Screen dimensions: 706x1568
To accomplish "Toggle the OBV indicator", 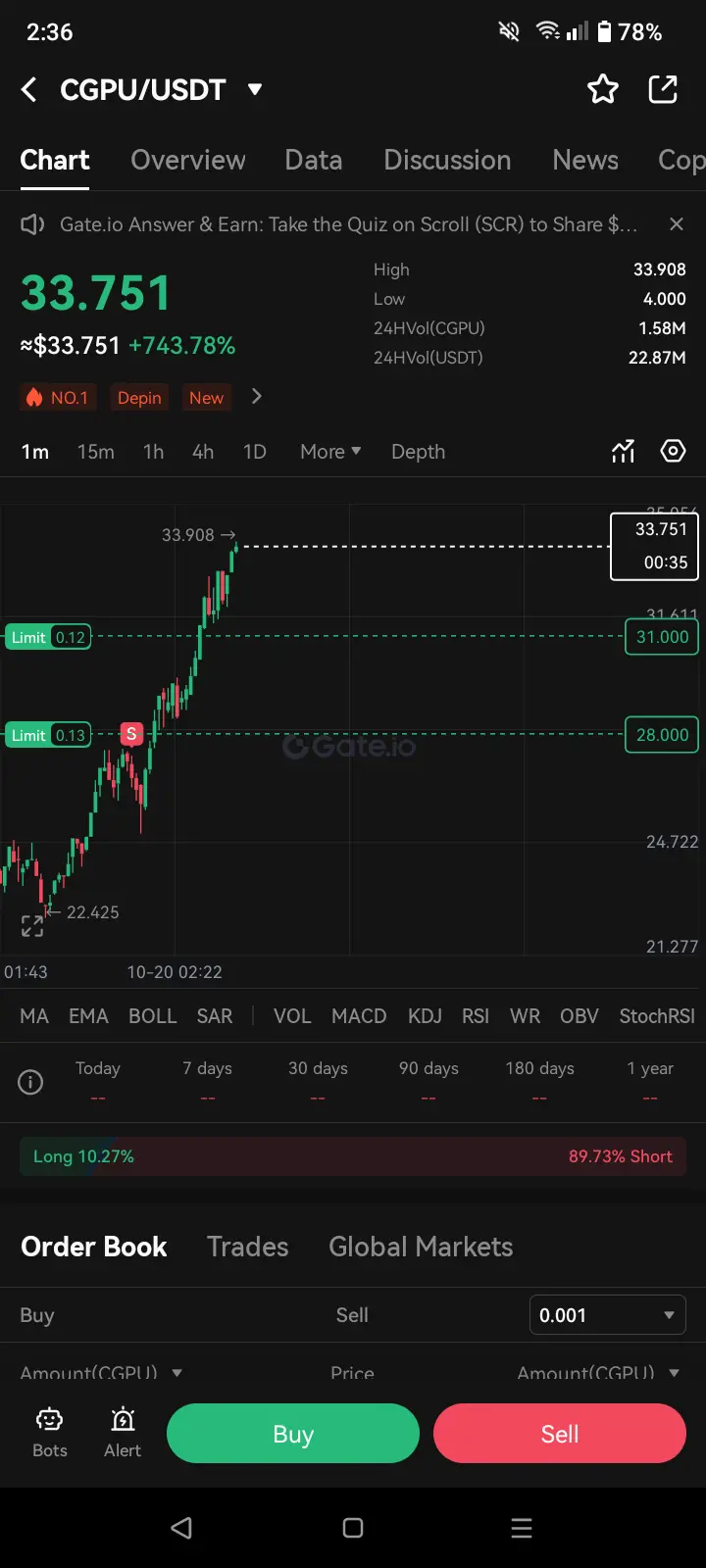I will pyautogui.click(x=580, y=1016).
